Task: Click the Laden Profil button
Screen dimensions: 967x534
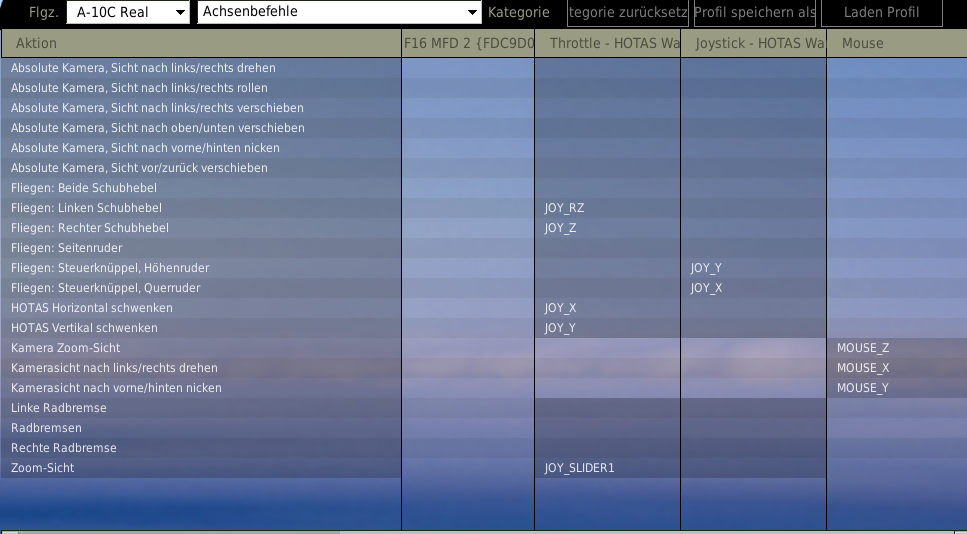Action: coord(882,12)
